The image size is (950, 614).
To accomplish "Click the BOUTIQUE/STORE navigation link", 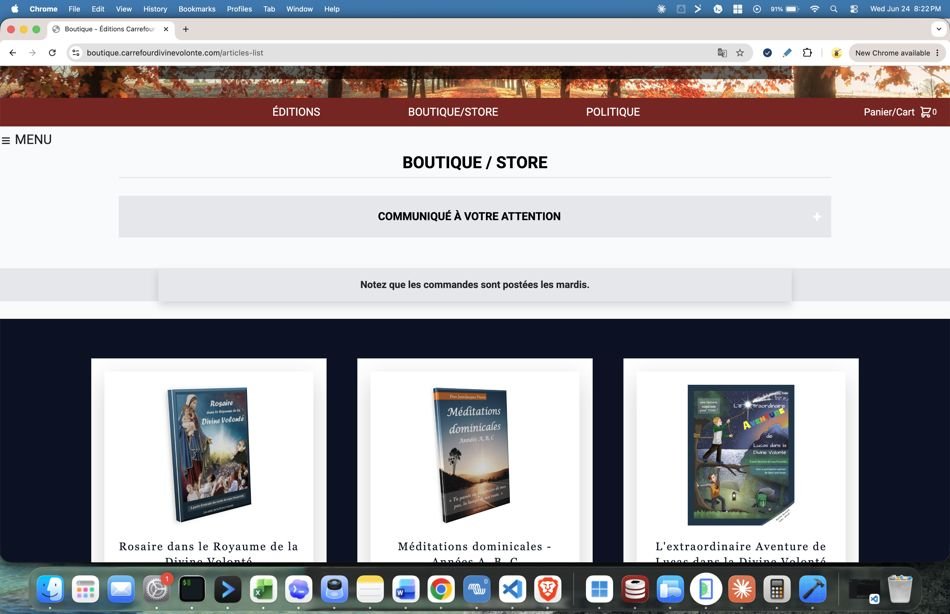I will (453, 112).
